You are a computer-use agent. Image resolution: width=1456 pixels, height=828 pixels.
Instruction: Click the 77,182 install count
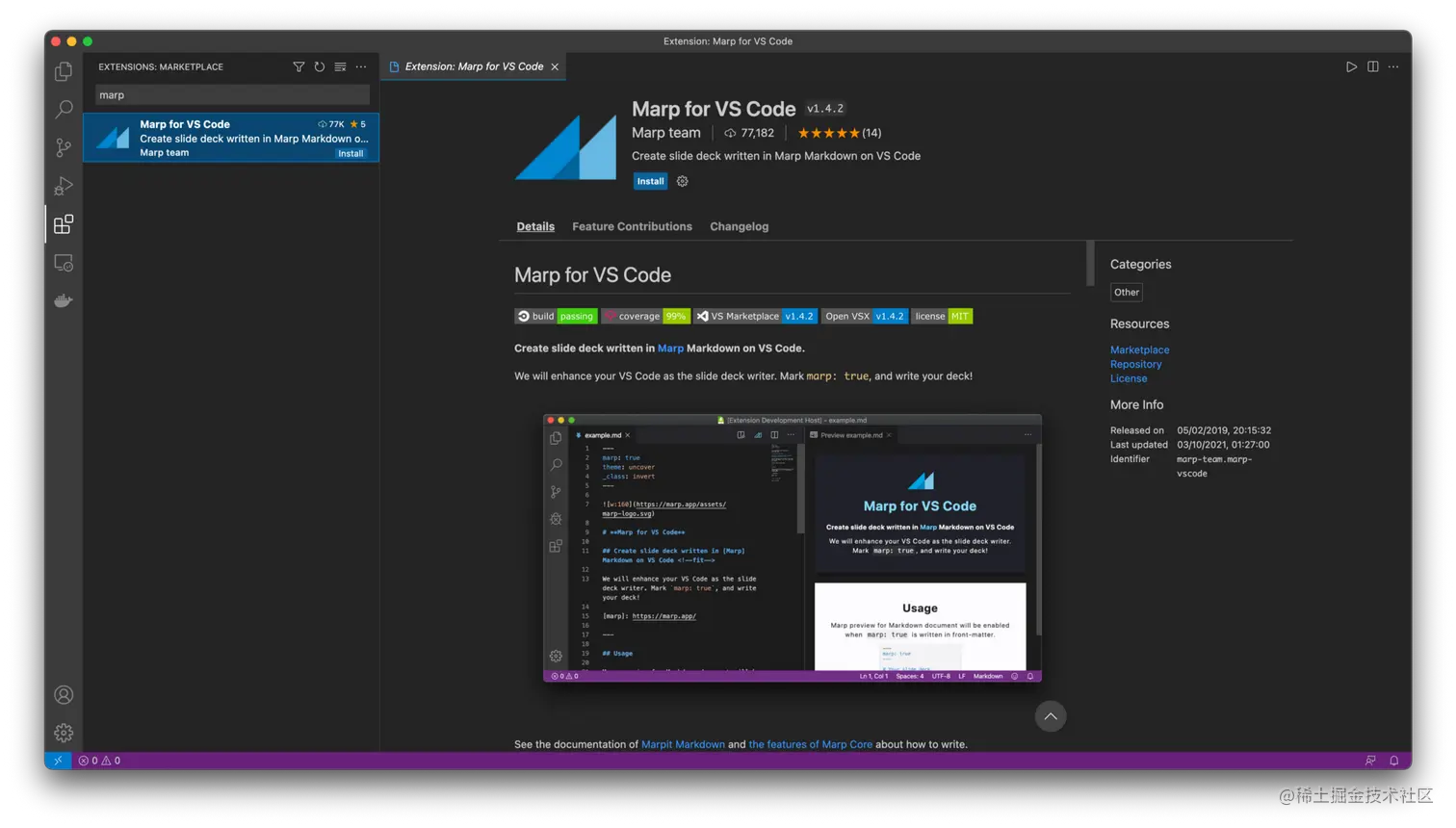[749, 133]
